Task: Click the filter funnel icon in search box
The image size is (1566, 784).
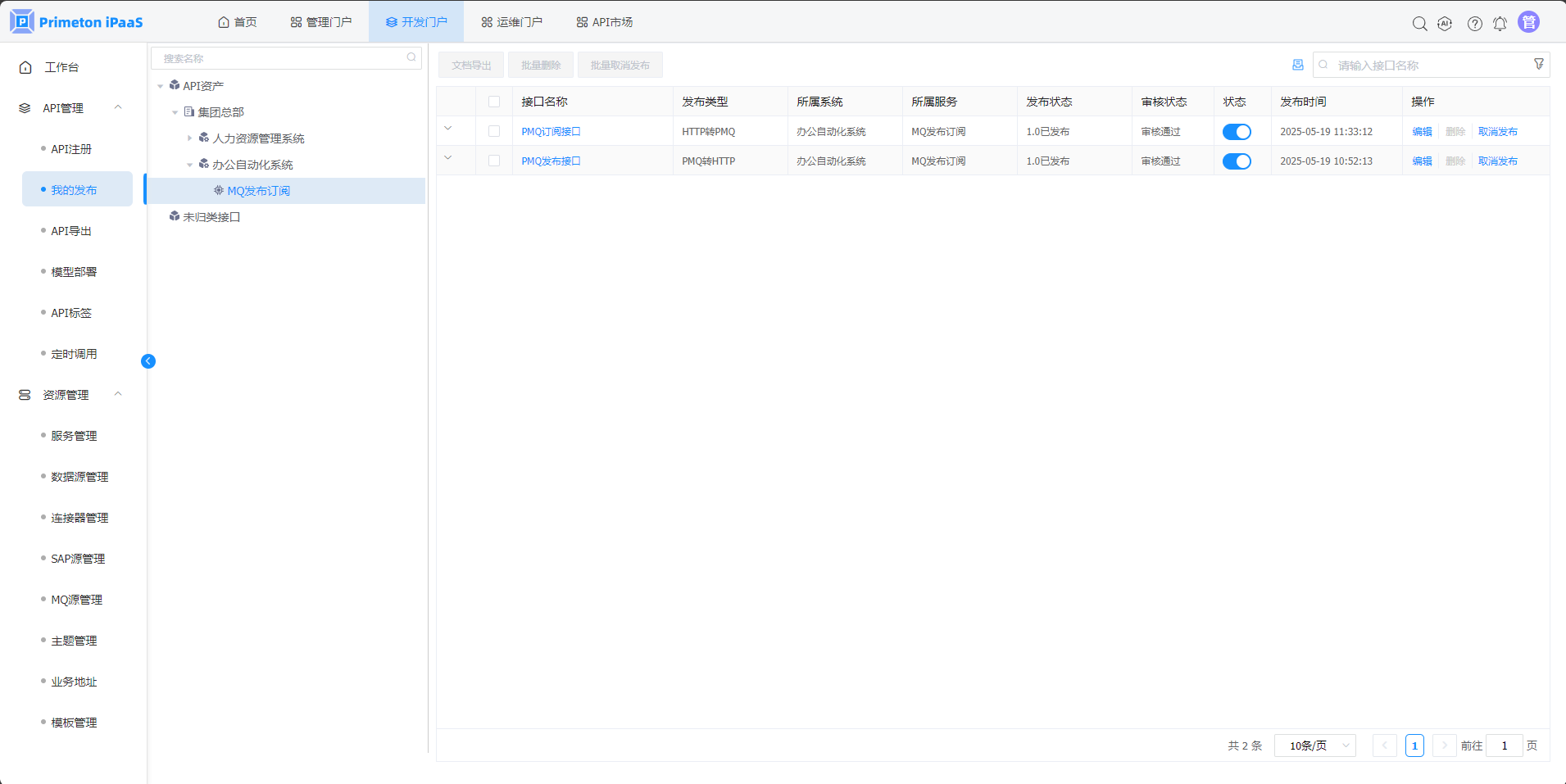Action: pyautogui.click(x=1538, y=64)
